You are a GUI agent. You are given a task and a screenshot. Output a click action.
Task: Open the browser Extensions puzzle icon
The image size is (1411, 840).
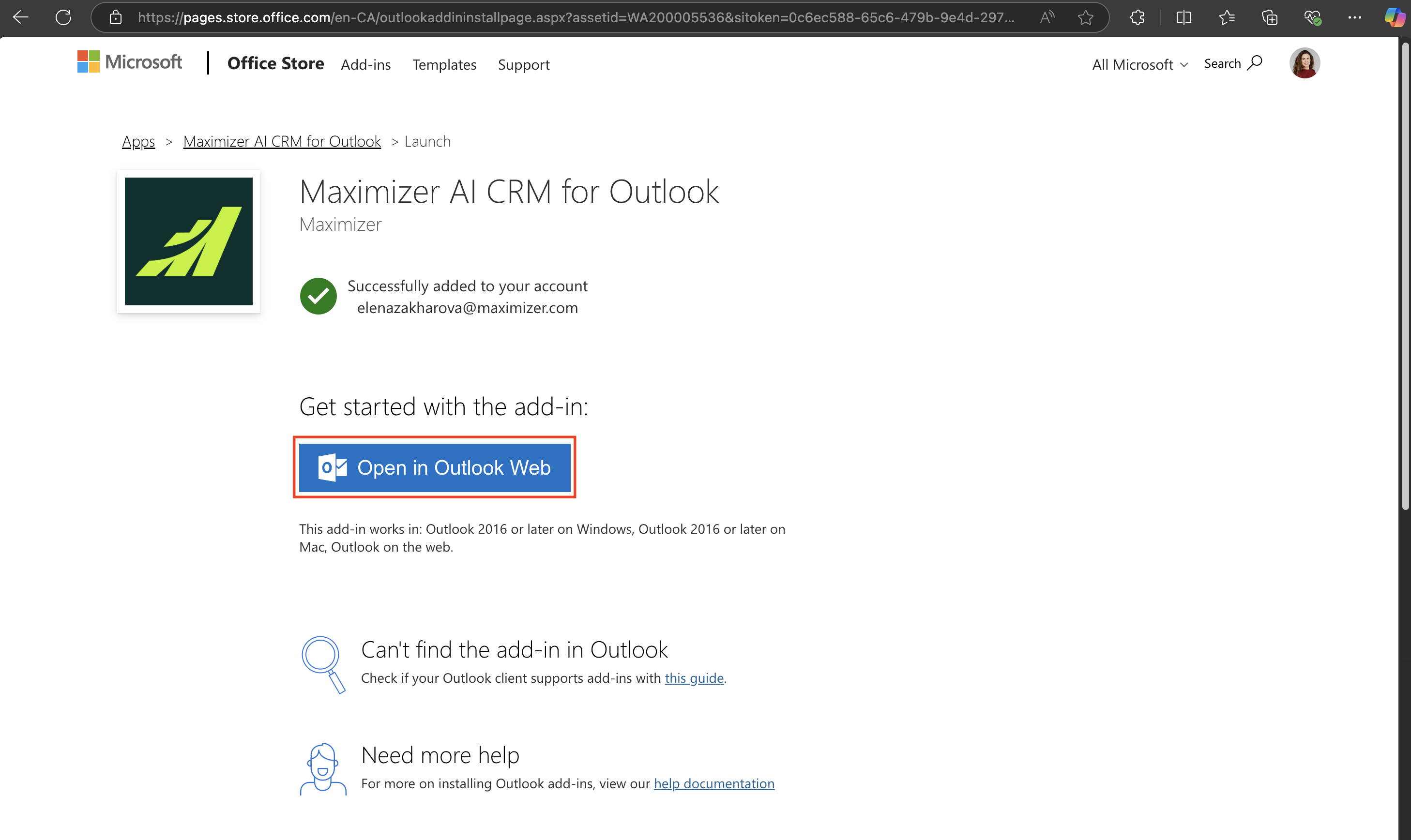pos(1137,17)
